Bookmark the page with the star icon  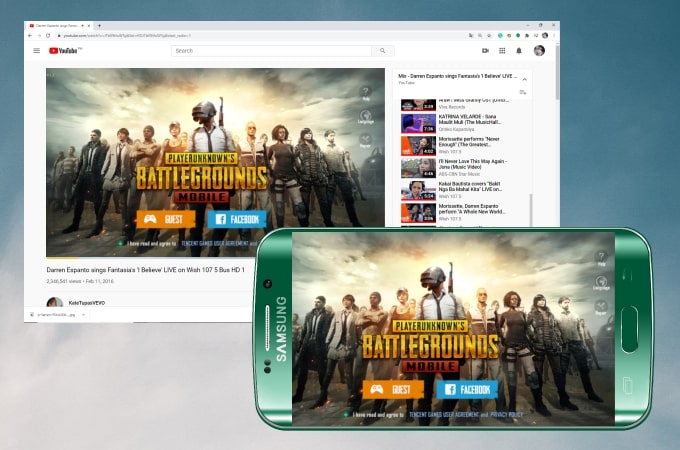[x=489, y=36]
